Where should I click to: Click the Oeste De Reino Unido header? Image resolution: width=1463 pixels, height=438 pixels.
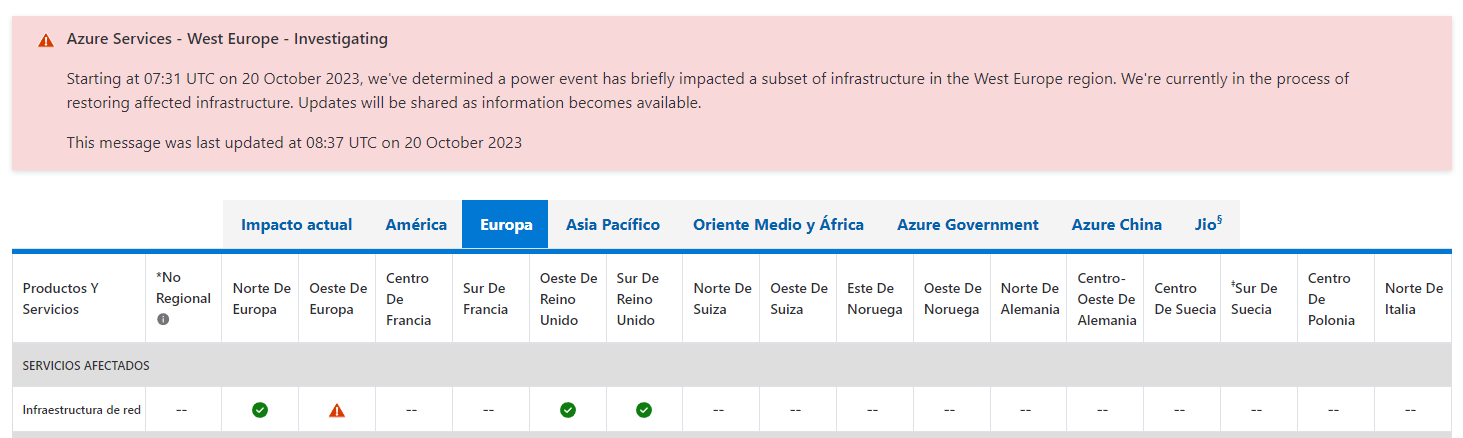(568, 299)
